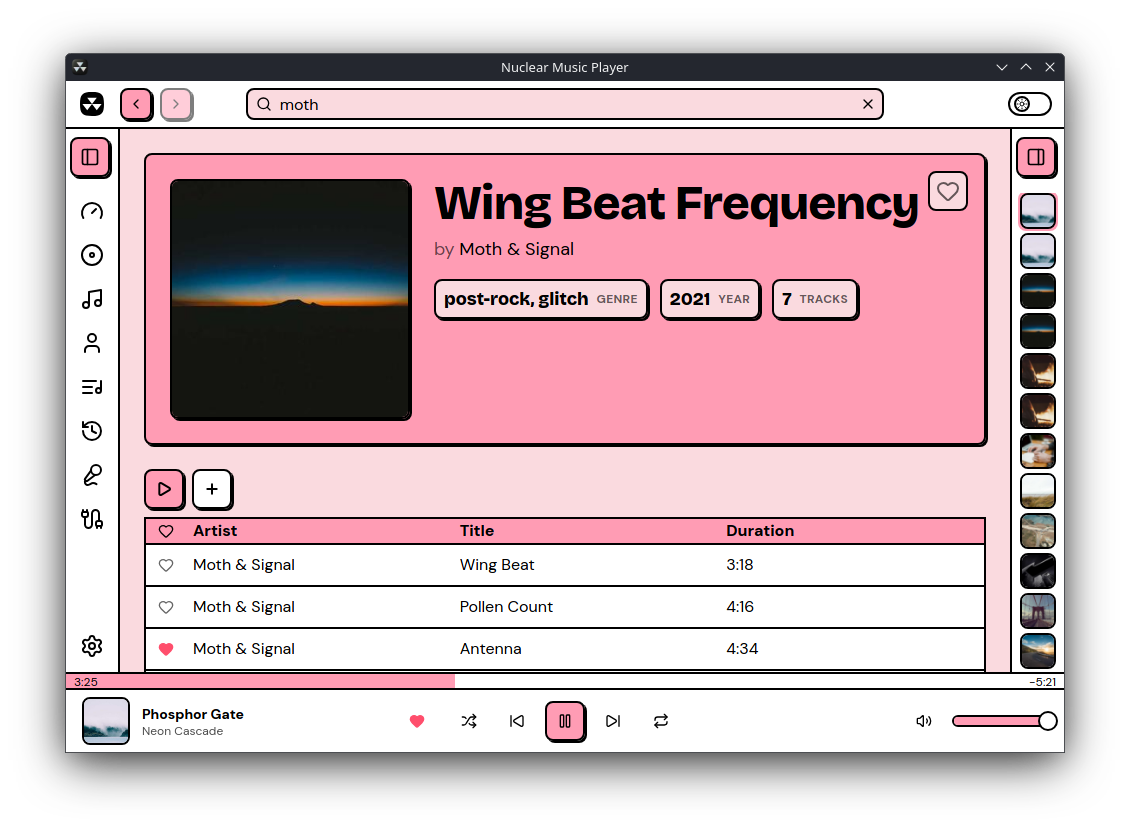Open the Lyrics microphone icon

[92, 475]
